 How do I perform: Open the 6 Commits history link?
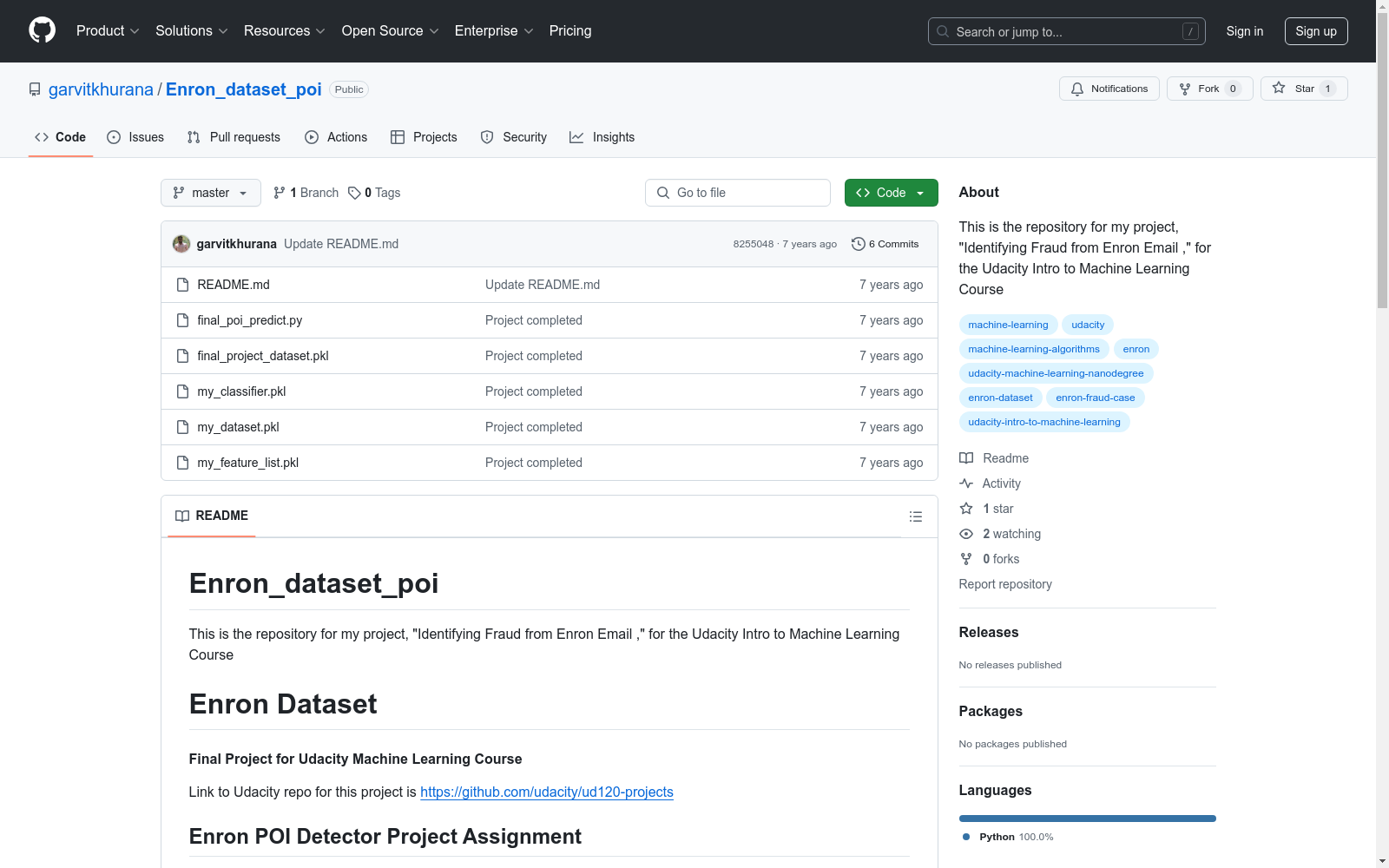coord(885,244)
